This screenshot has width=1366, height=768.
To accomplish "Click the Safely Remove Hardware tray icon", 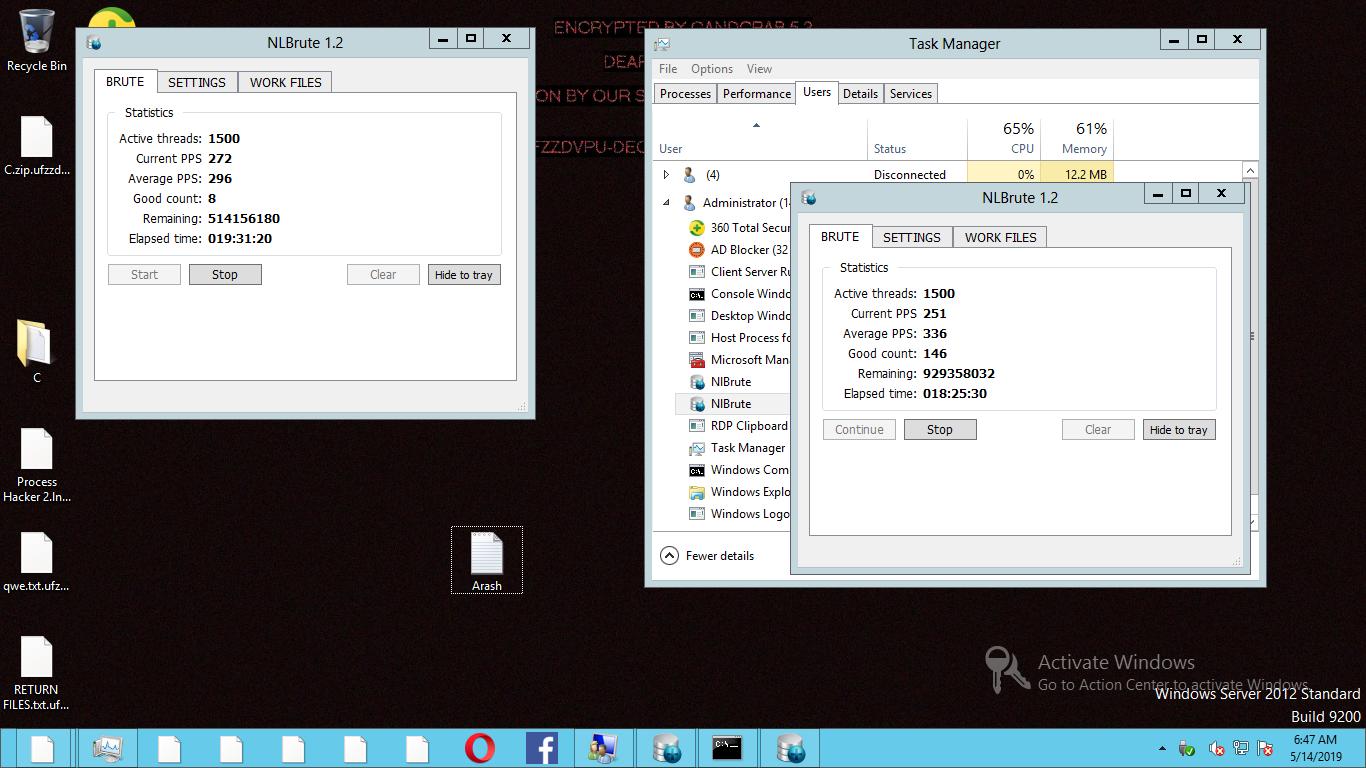I will coord(1187,748).
